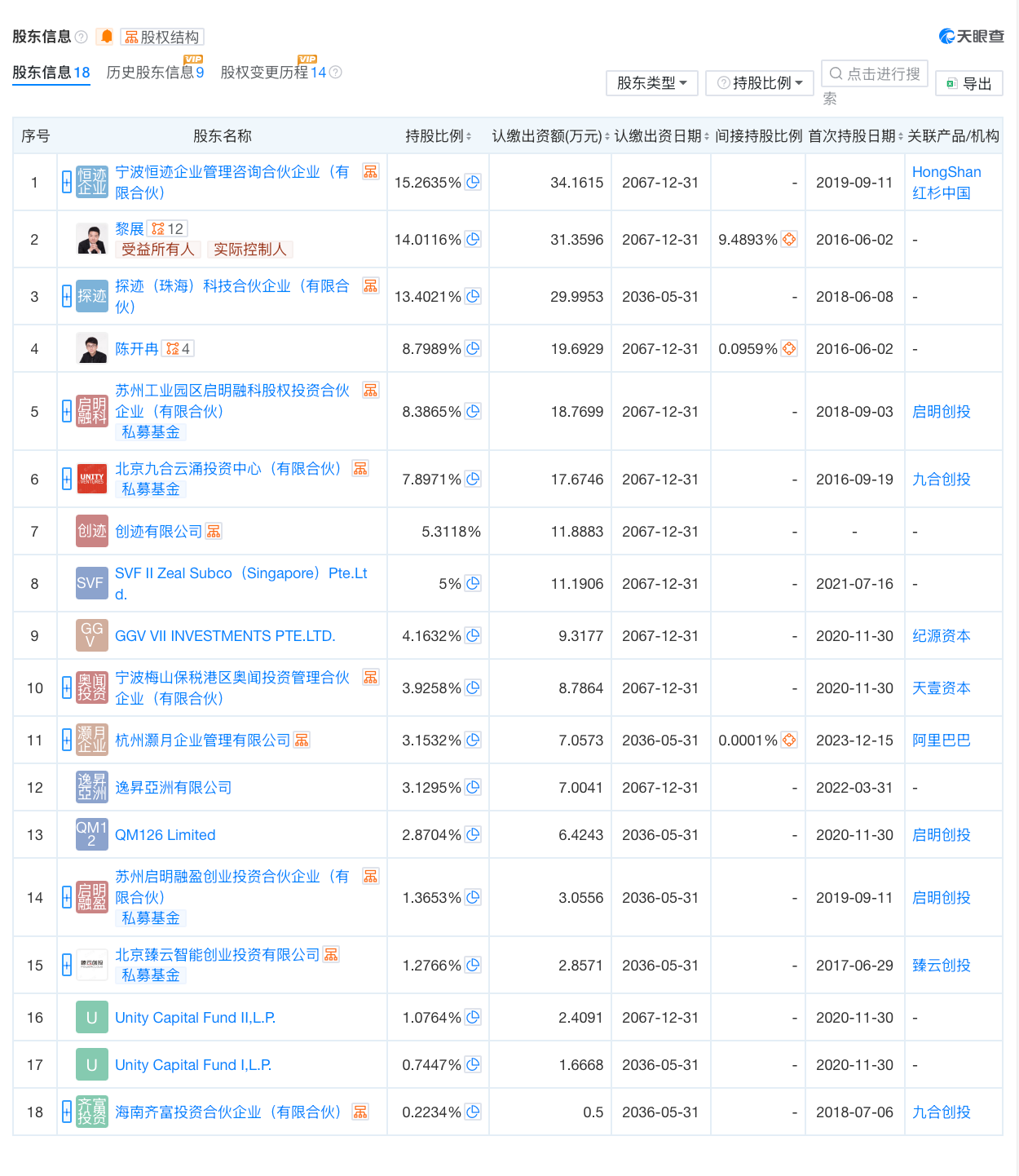Open help via question mark beside 股东信息
The width and height of the screenshot is (1019, 1176).
tap(82, 36)
